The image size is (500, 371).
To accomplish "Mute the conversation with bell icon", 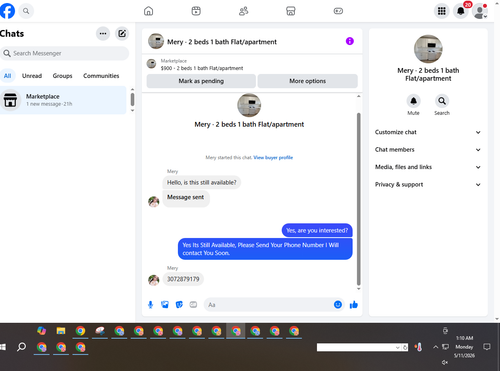I will [413, 101].
